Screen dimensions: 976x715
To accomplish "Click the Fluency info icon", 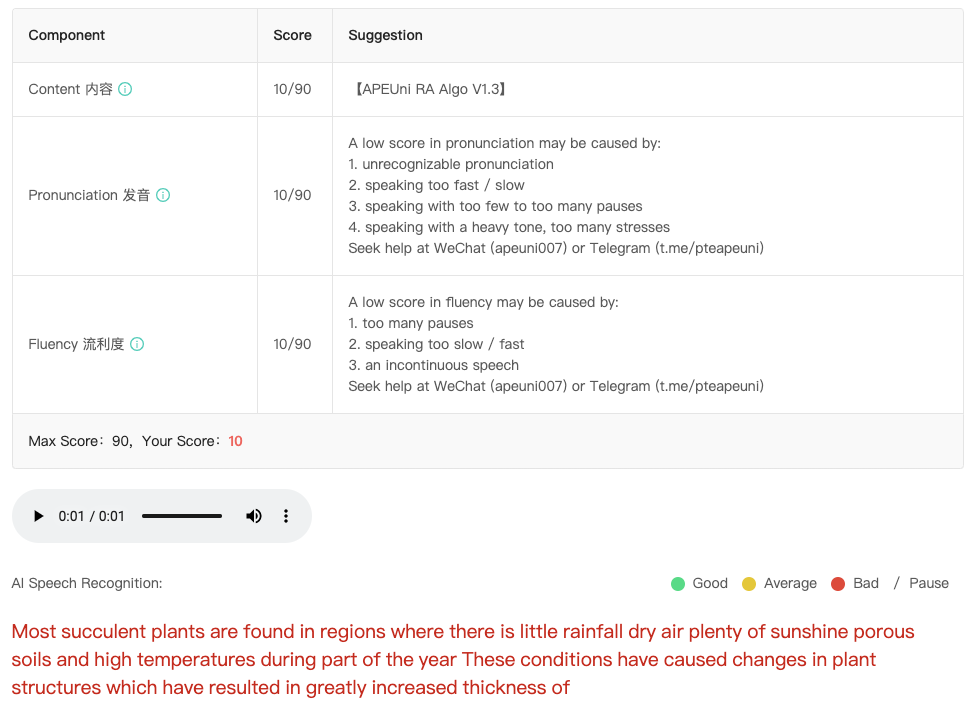I will pos(137,343).
